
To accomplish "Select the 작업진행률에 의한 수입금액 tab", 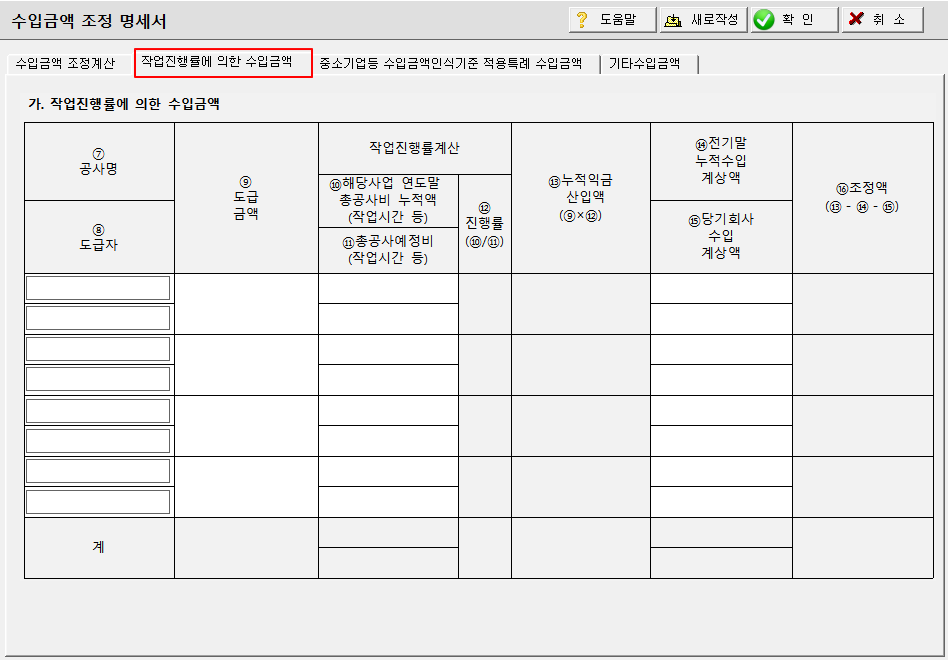I will 223,62.
